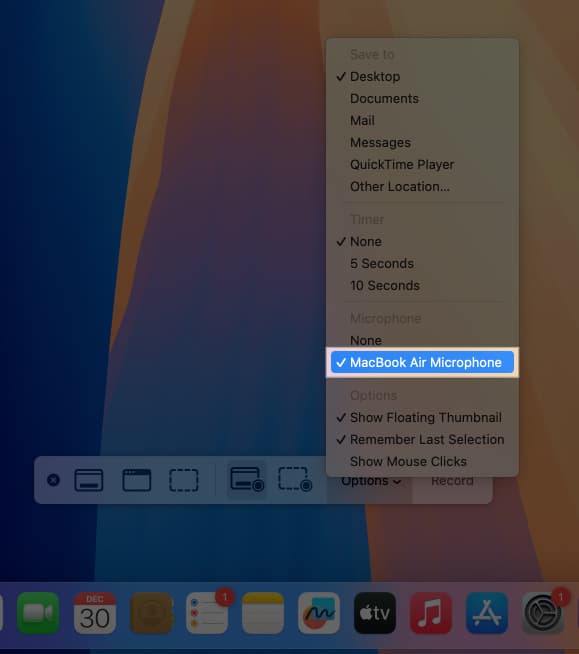Set timer to 5 Seconds

tap(422, 264)
